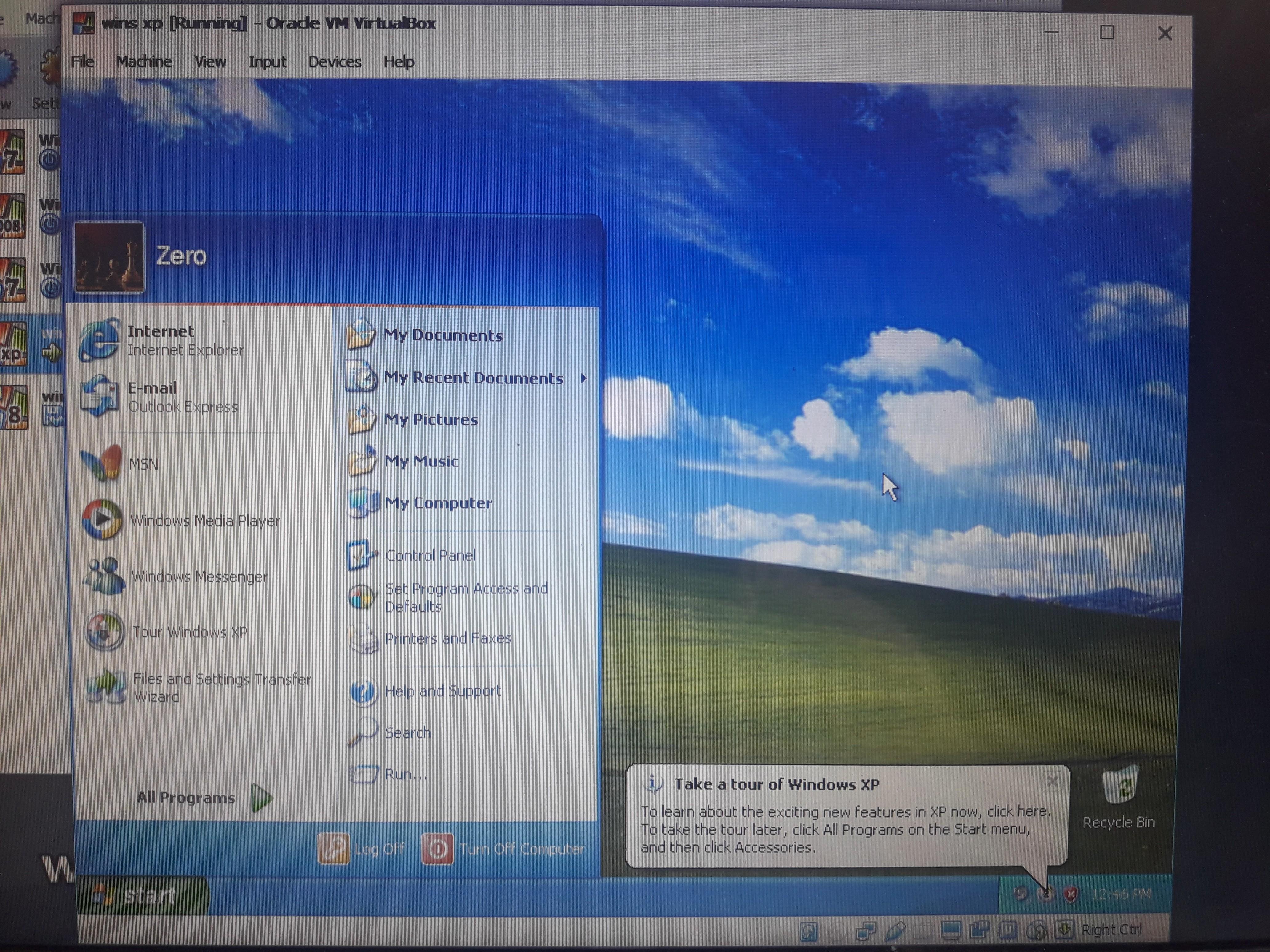Viewport: 1270px width, 952px height.
Task: Open Files and Settings Transfer Wizard
Action: point(199,687)
